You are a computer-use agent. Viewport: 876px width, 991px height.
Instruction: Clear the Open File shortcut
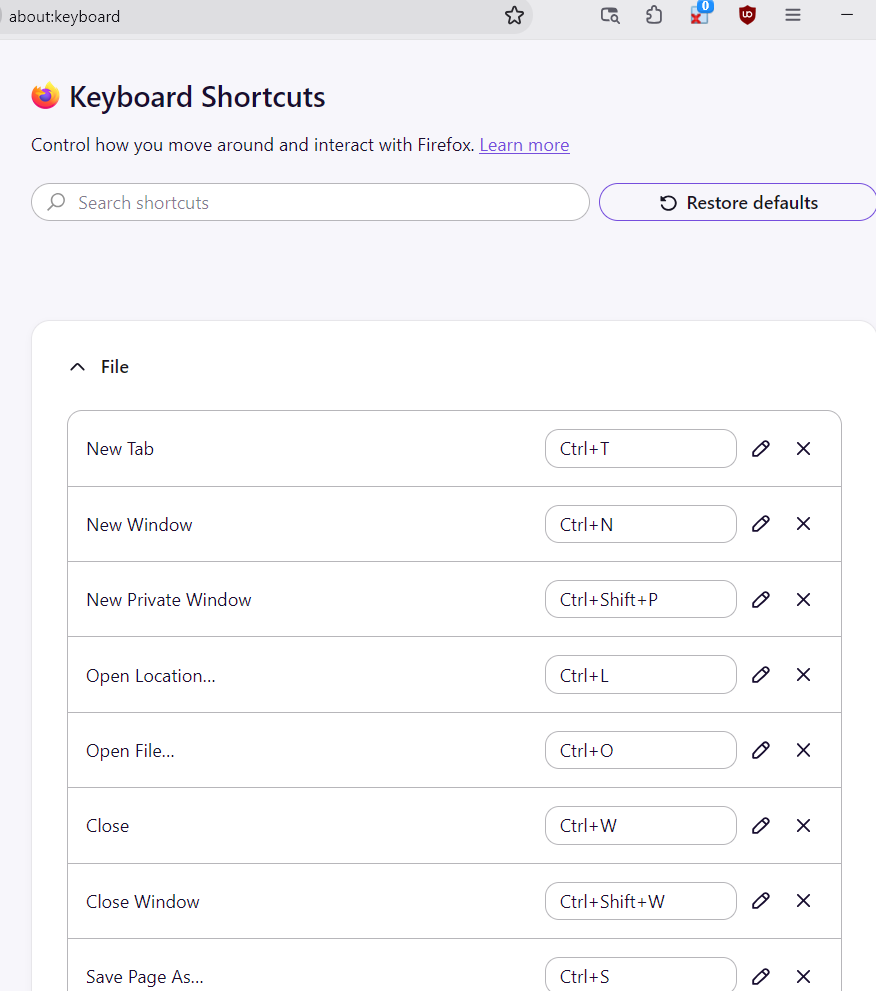coord(803,750)
